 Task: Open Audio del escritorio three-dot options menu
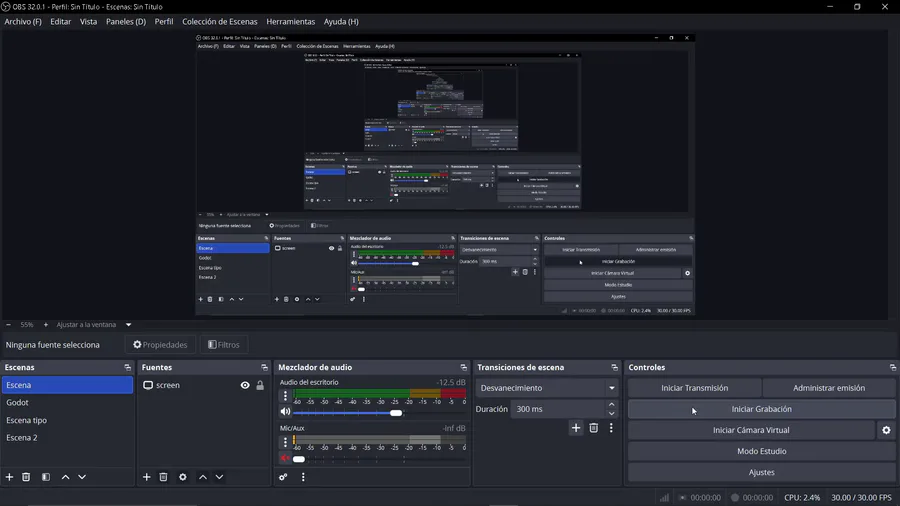pyautogui.click(x=285, y=396)
